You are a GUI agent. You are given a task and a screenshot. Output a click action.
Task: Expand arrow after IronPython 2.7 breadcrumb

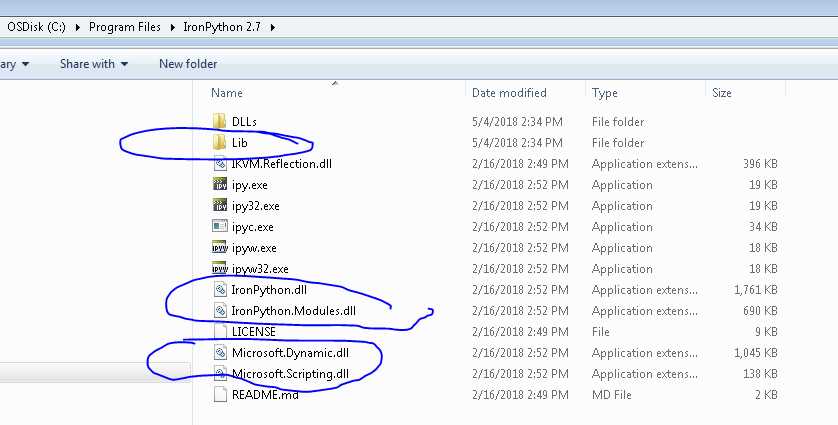pos(273,27)
